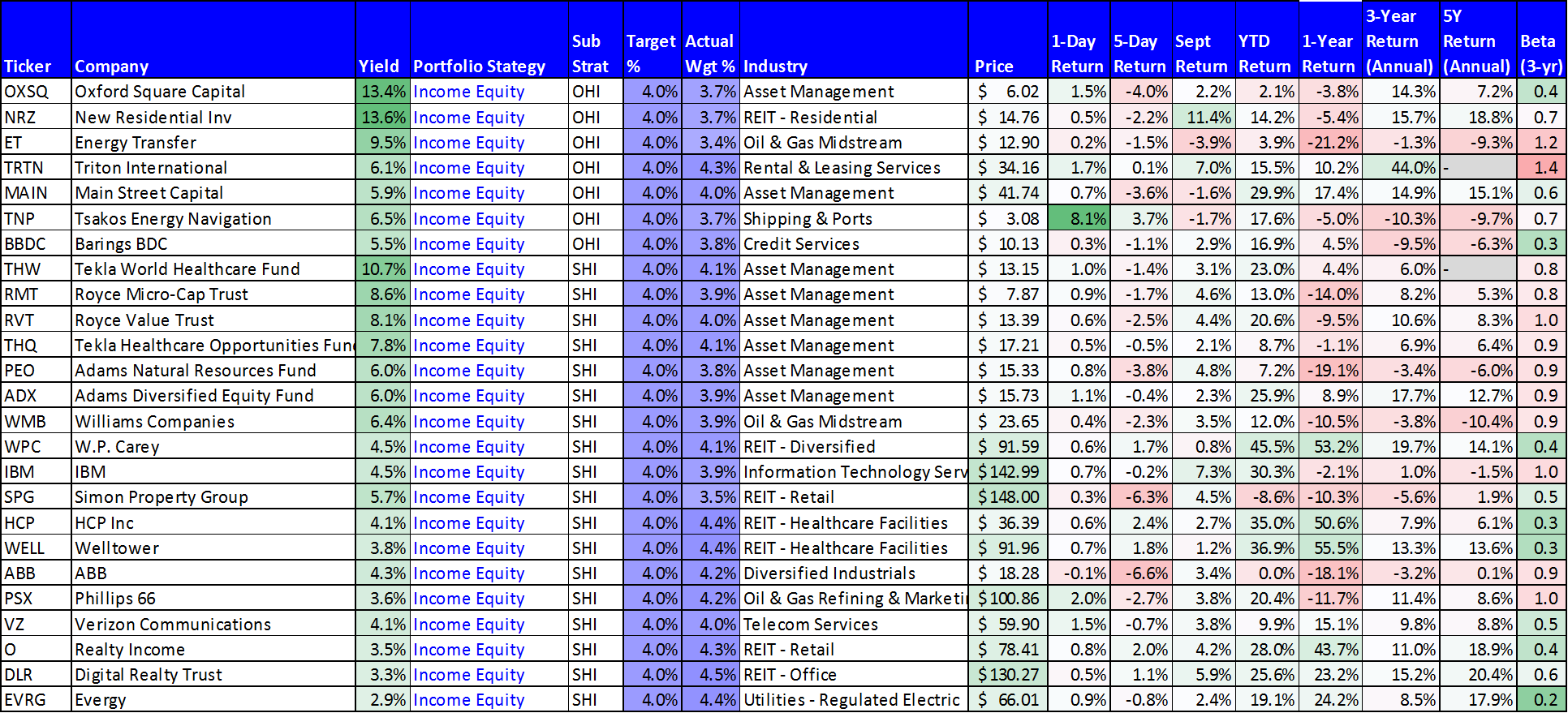Select the Beta (3-yr) header cell
The image size is (1568, 713).
tap(1540, 40)
